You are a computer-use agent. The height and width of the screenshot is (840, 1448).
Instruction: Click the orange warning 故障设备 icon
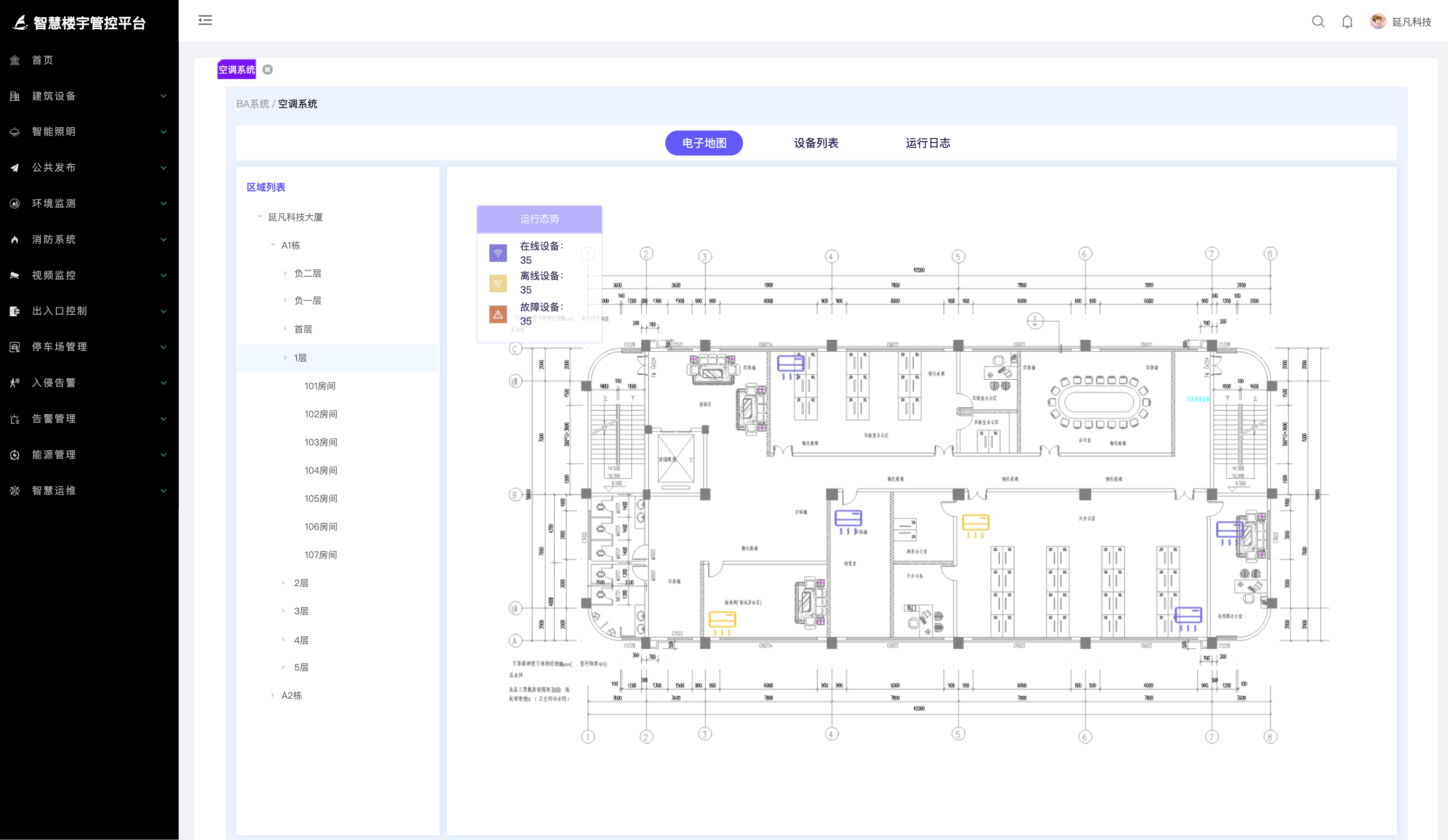498,314
